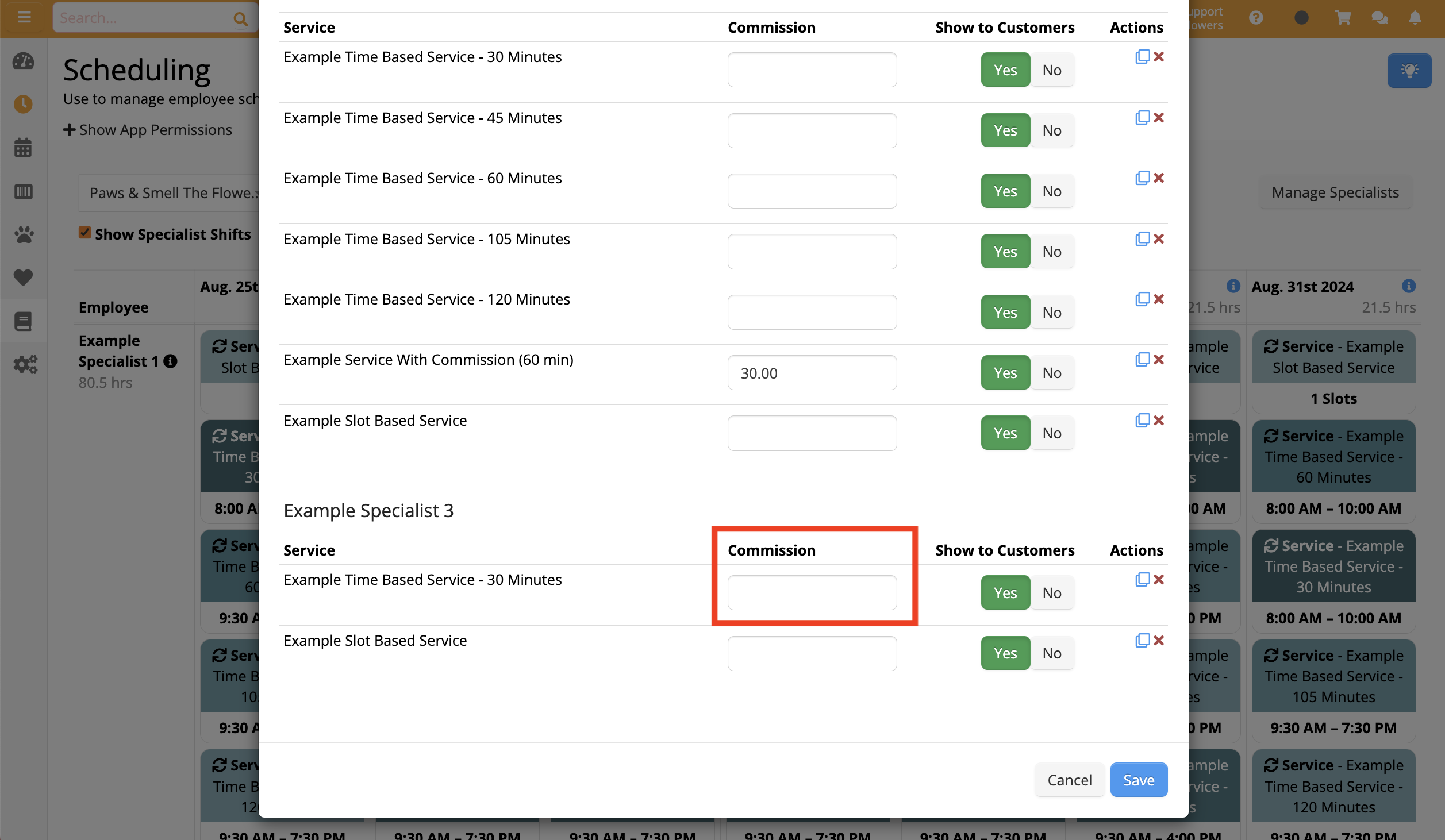The image size is (1445, 840).
Task: Click info icon next to Example Specialist 1
Action: coord(170,361)
